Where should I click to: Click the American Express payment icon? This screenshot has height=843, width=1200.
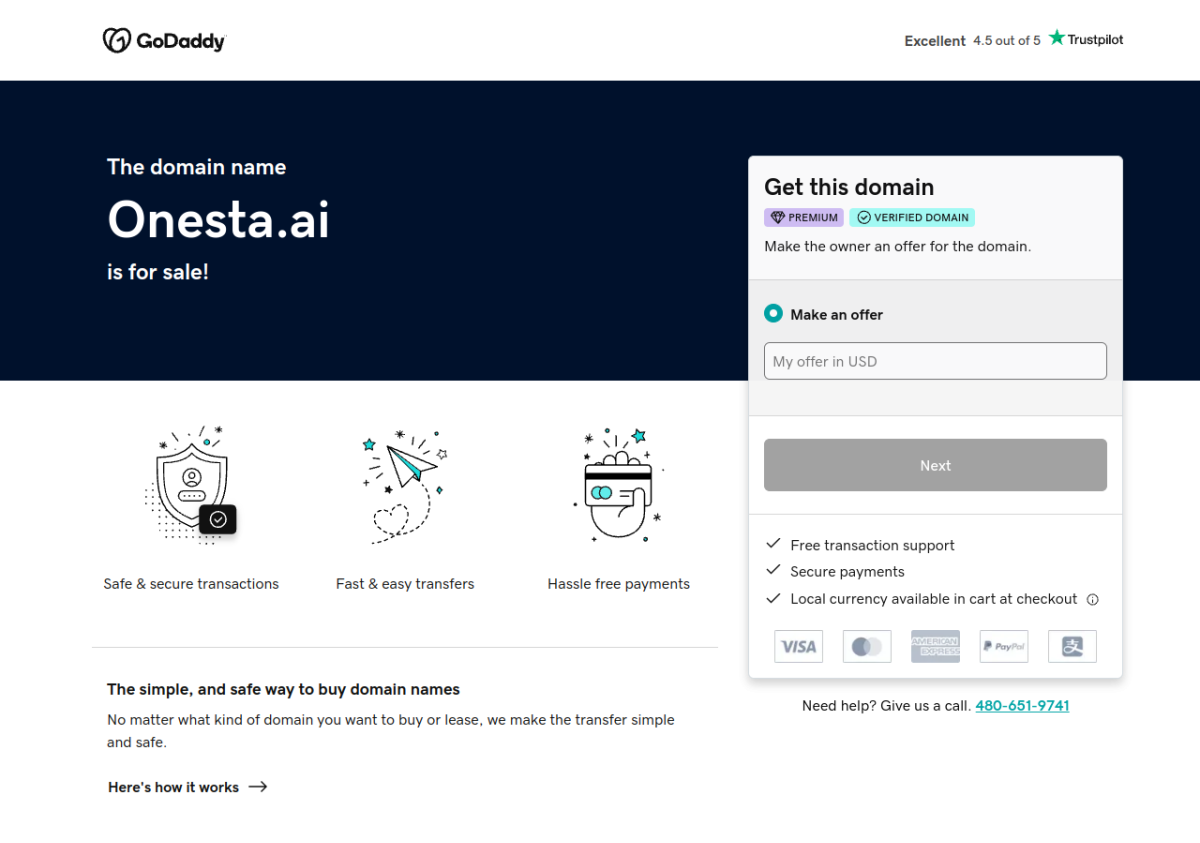[x=935, y=646]
